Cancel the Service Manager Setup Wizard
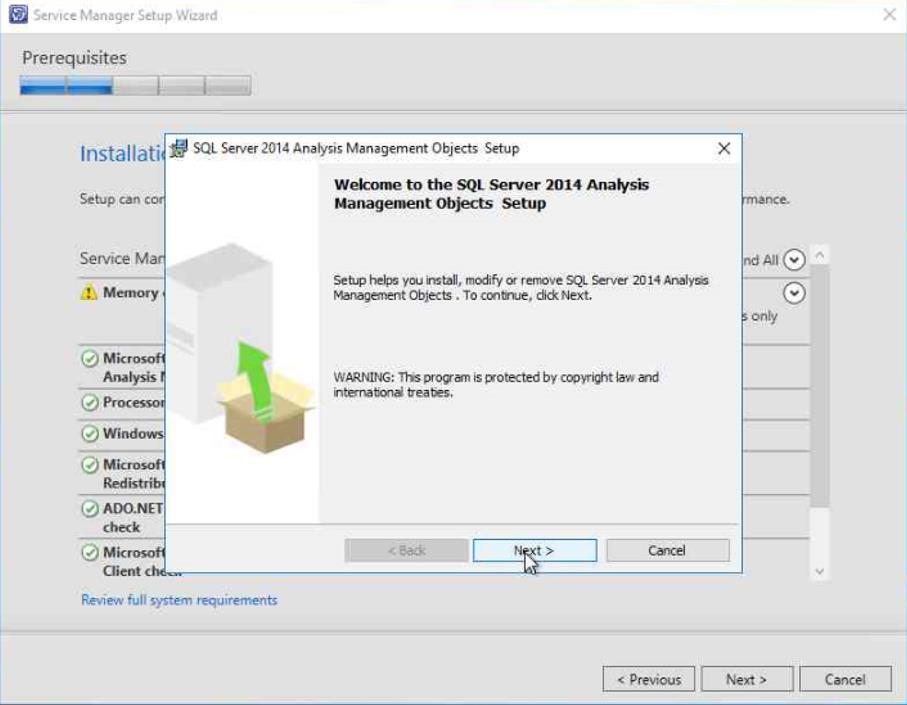This screenshot has width=907, height=705. [x=845, y=679]
